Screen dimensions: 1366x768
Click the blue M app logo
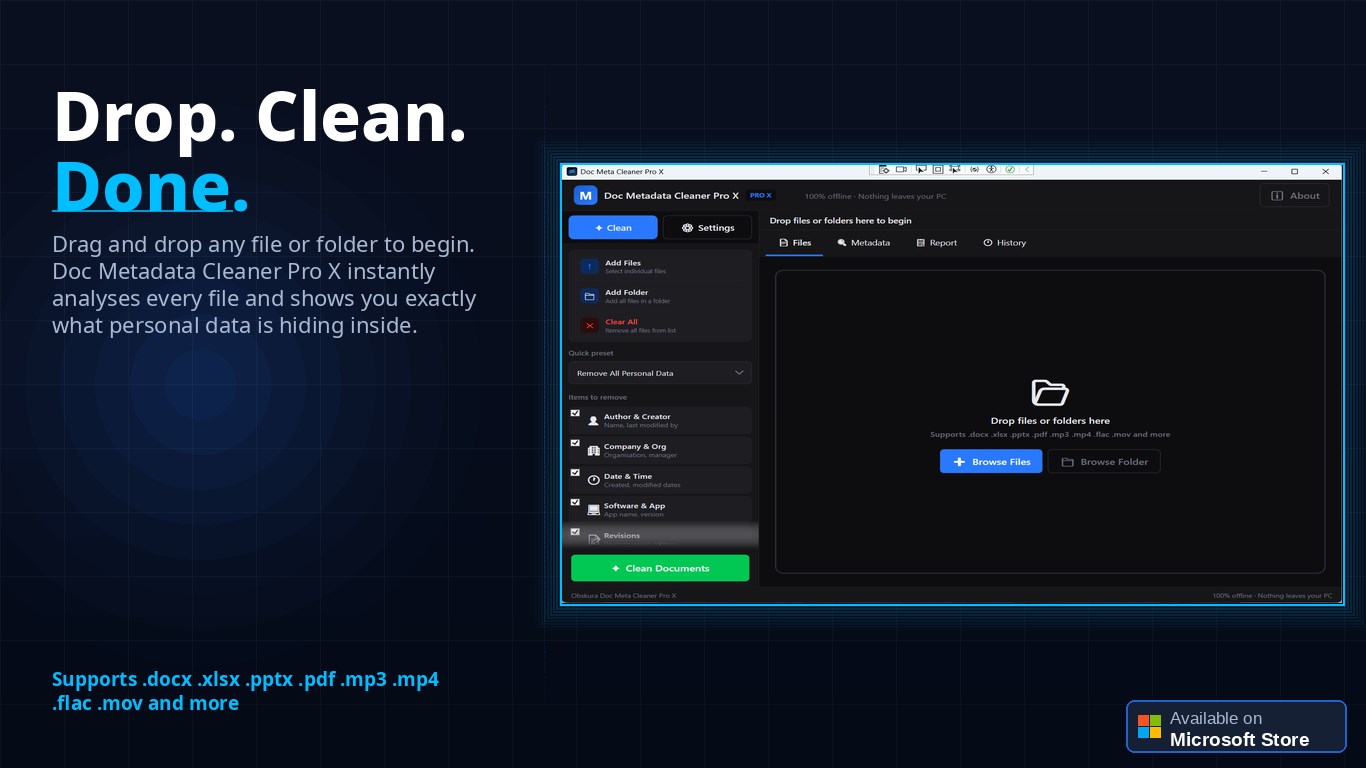click(x=585, y=196)
